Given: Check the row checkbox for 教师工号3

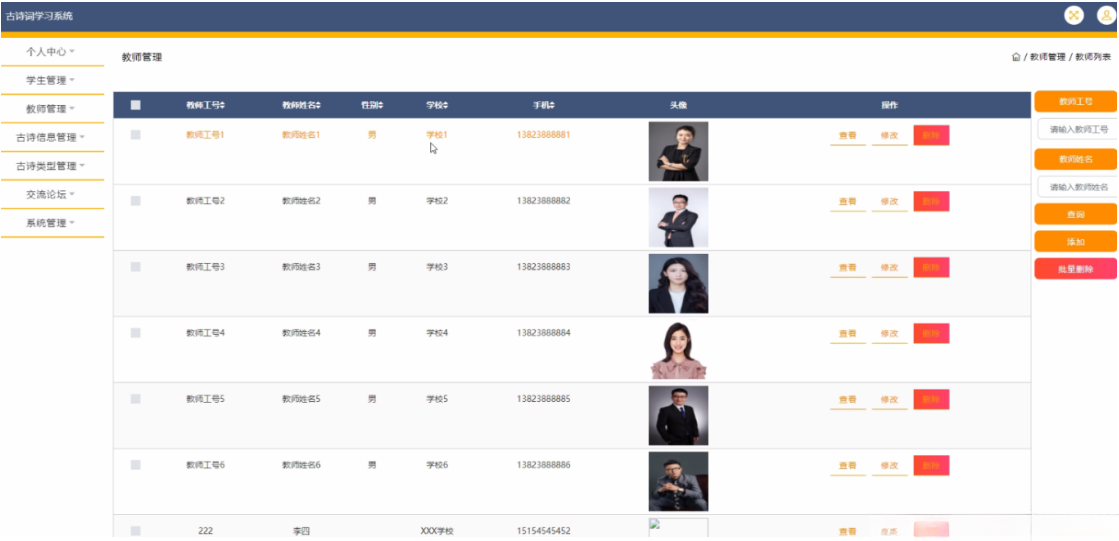Looking at the screenshot, I should click(x=136, y=266).
